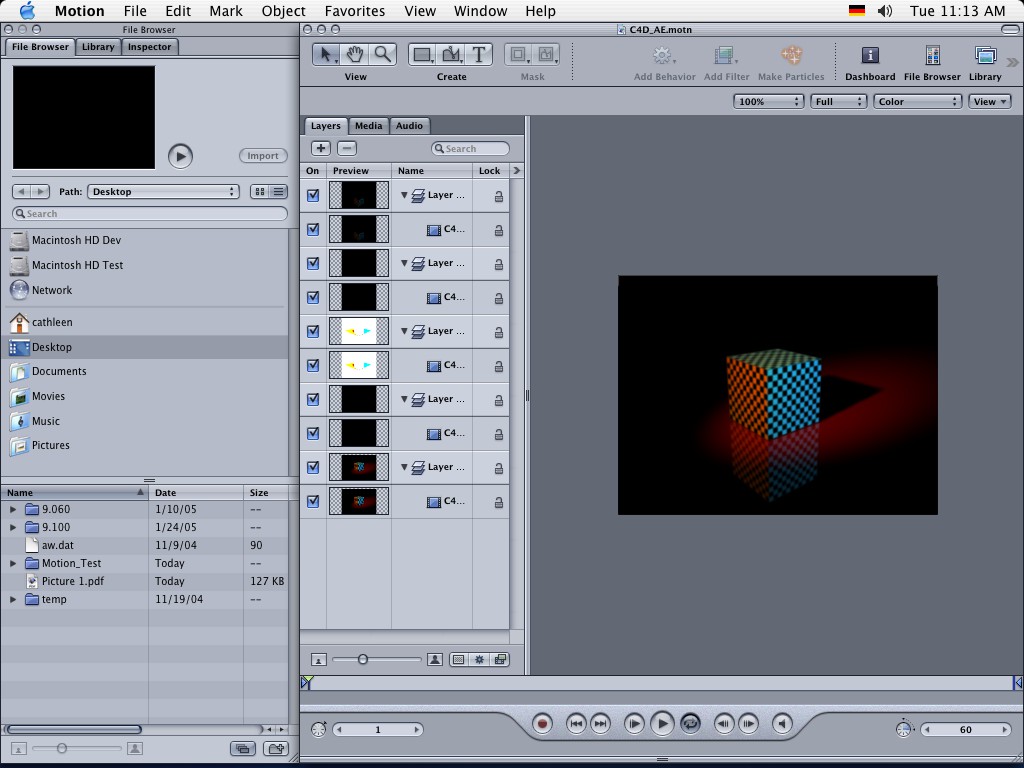Viewport: 1024px width, 768px height.
Task: Expand the Motion_Test folder
Action: [x=13, y=563]
